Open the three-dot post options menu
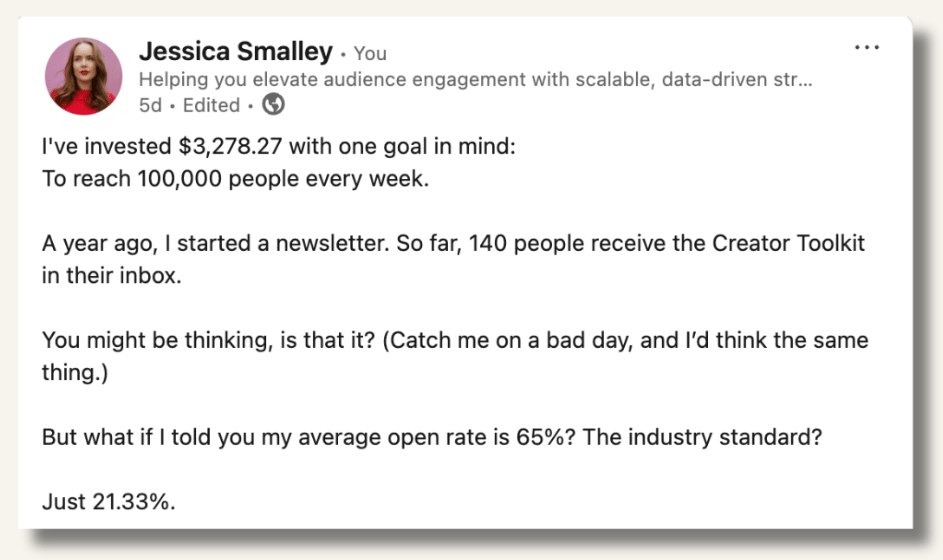Viewport: 943px width, 560px height. (867, 47)
